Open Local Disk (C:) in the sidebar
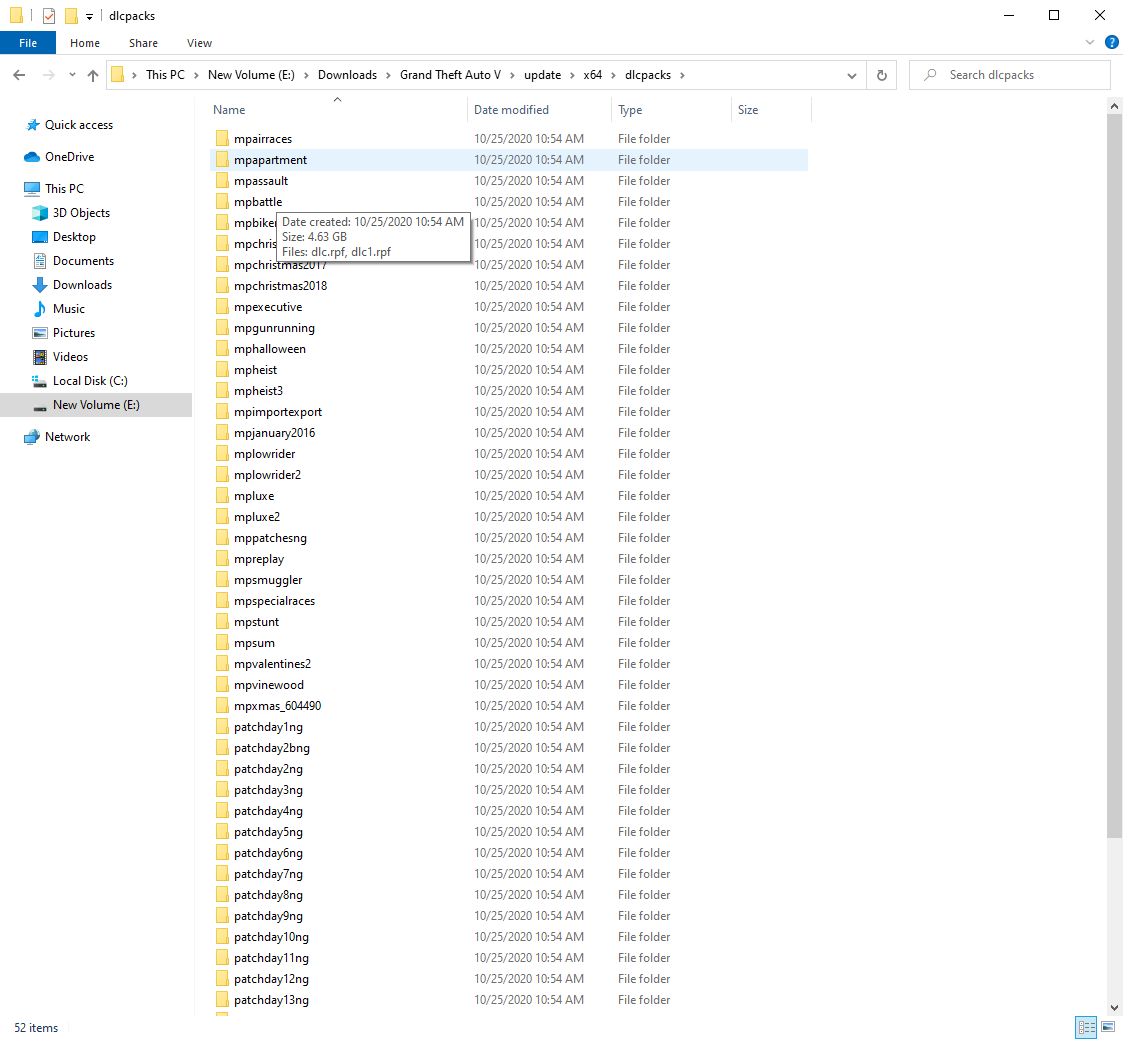 click(90, 381)
